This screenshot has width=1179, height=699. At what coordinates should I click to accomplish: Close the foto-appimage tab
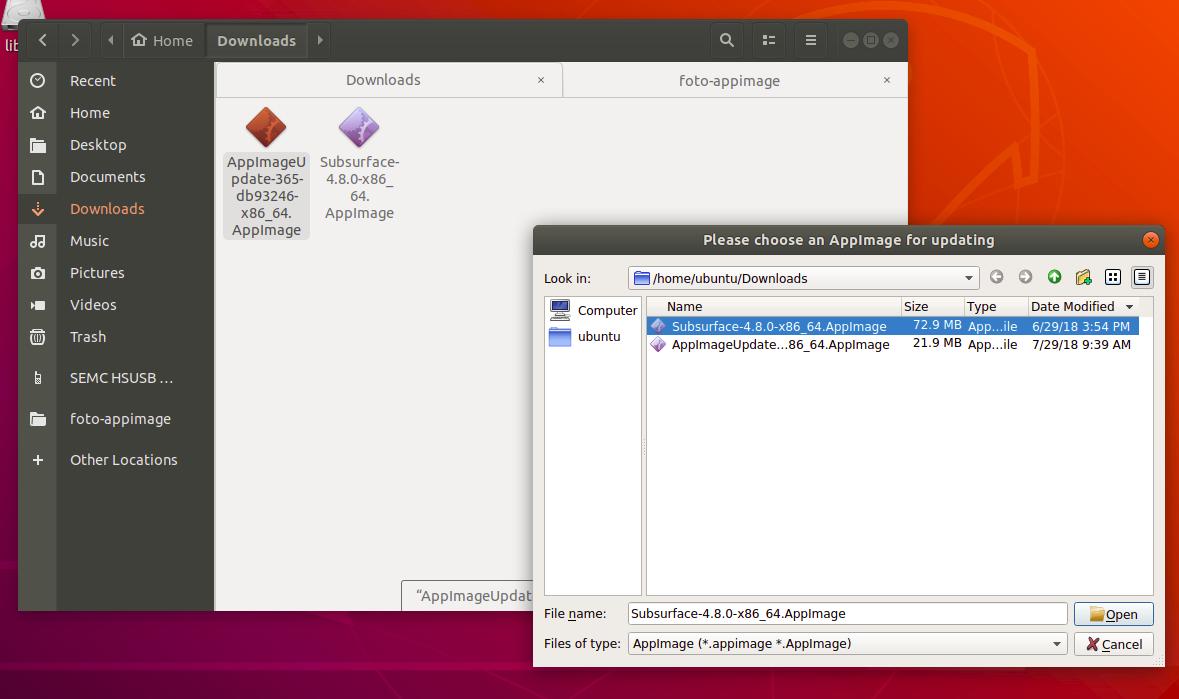pos(887,80)
